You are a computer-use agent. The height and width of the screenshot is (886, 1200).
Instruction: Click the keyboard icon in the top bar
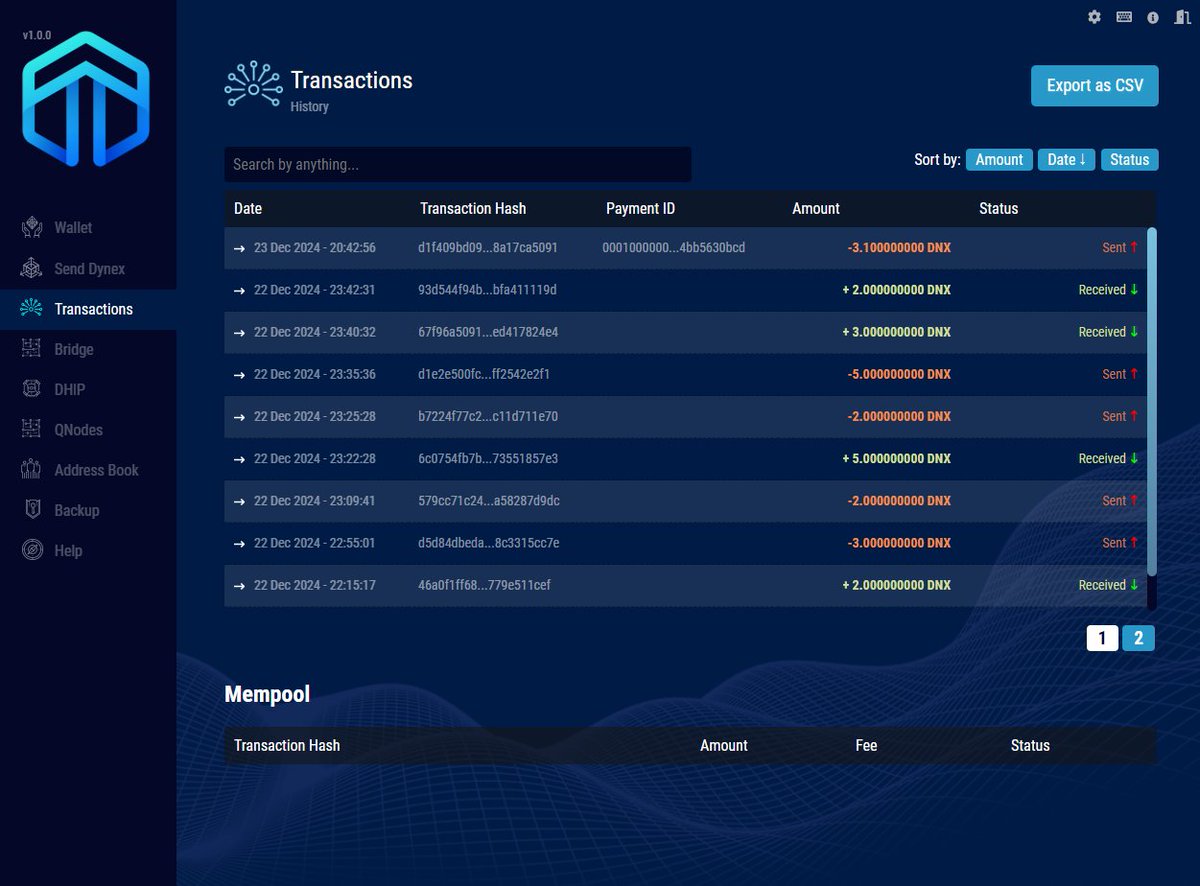(x=1123, y=17)
